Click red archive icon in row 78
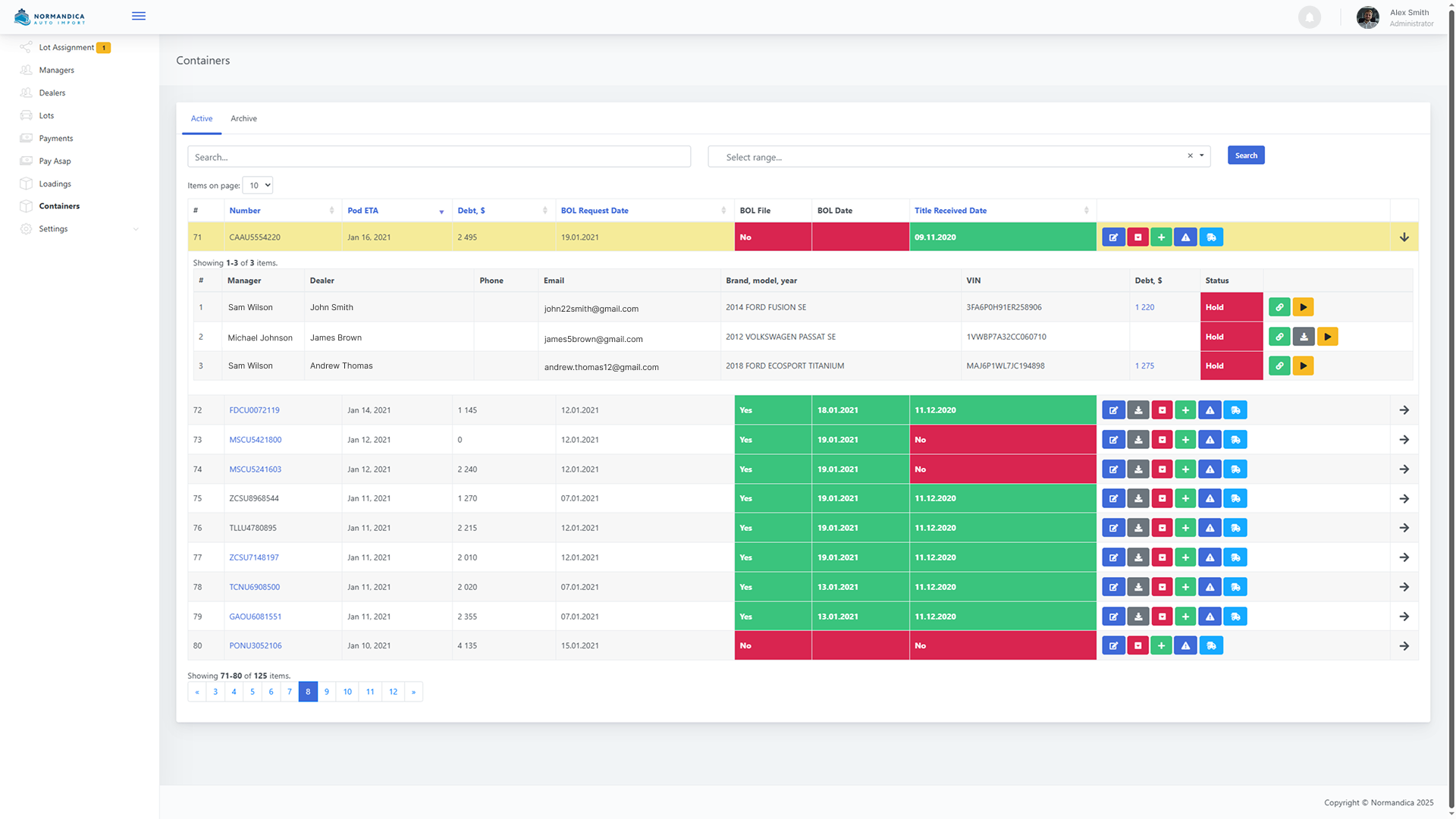This screenshot has width=1456, height=819. (1162, 587)
